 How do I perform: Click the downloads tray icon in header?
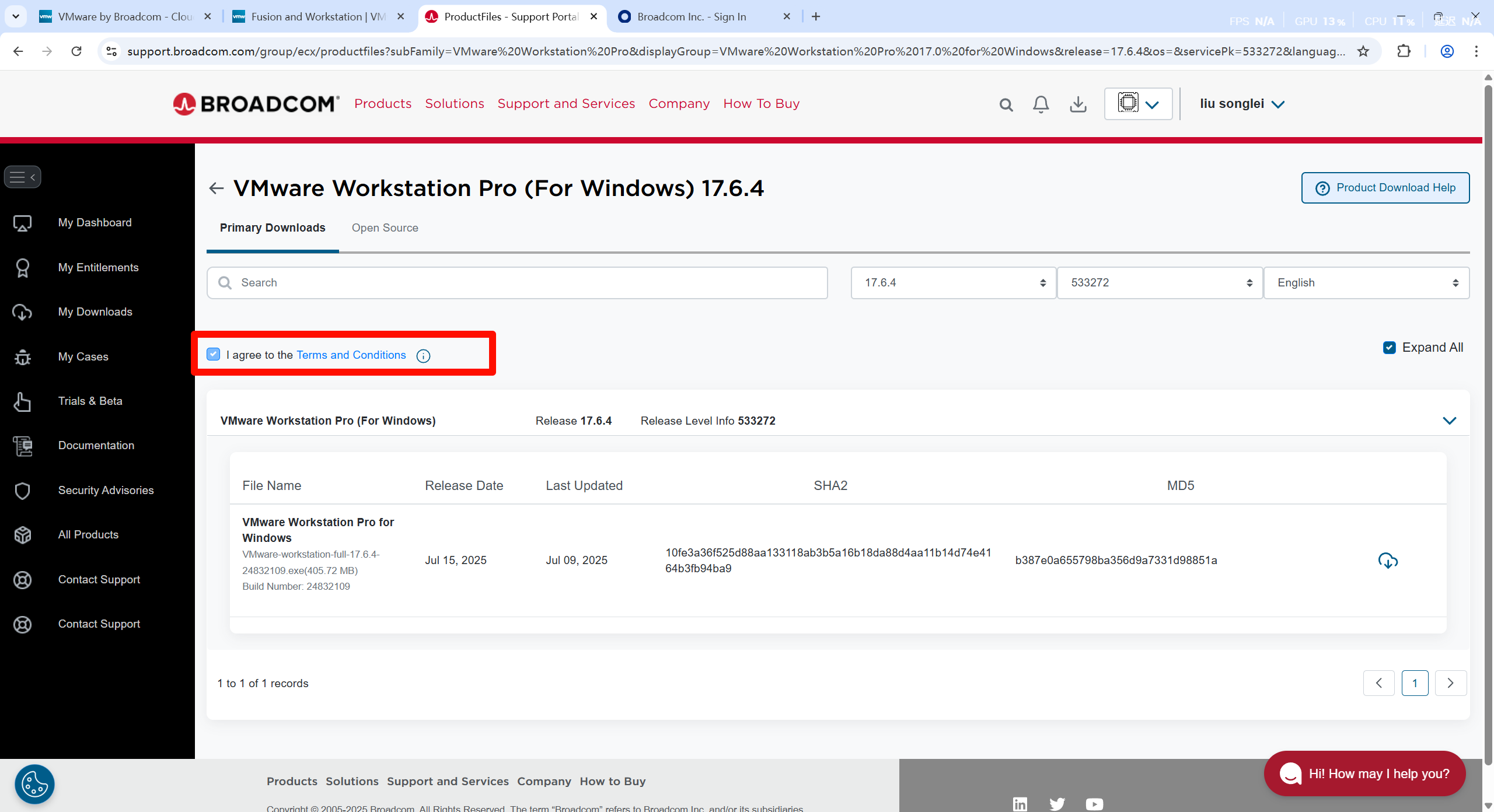[x=1078, y=104]
